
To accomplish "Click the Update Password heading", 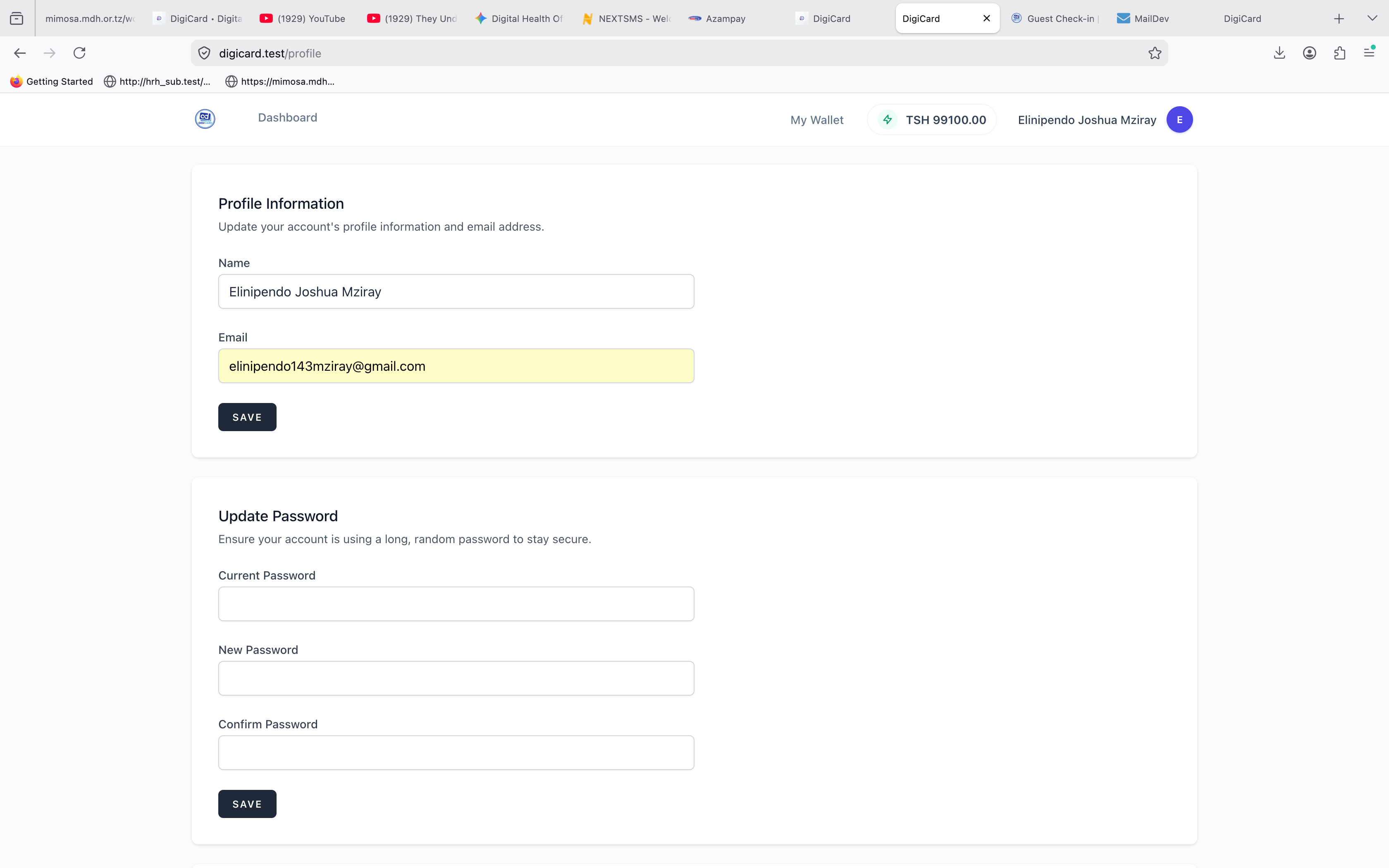I will point(278,516).
